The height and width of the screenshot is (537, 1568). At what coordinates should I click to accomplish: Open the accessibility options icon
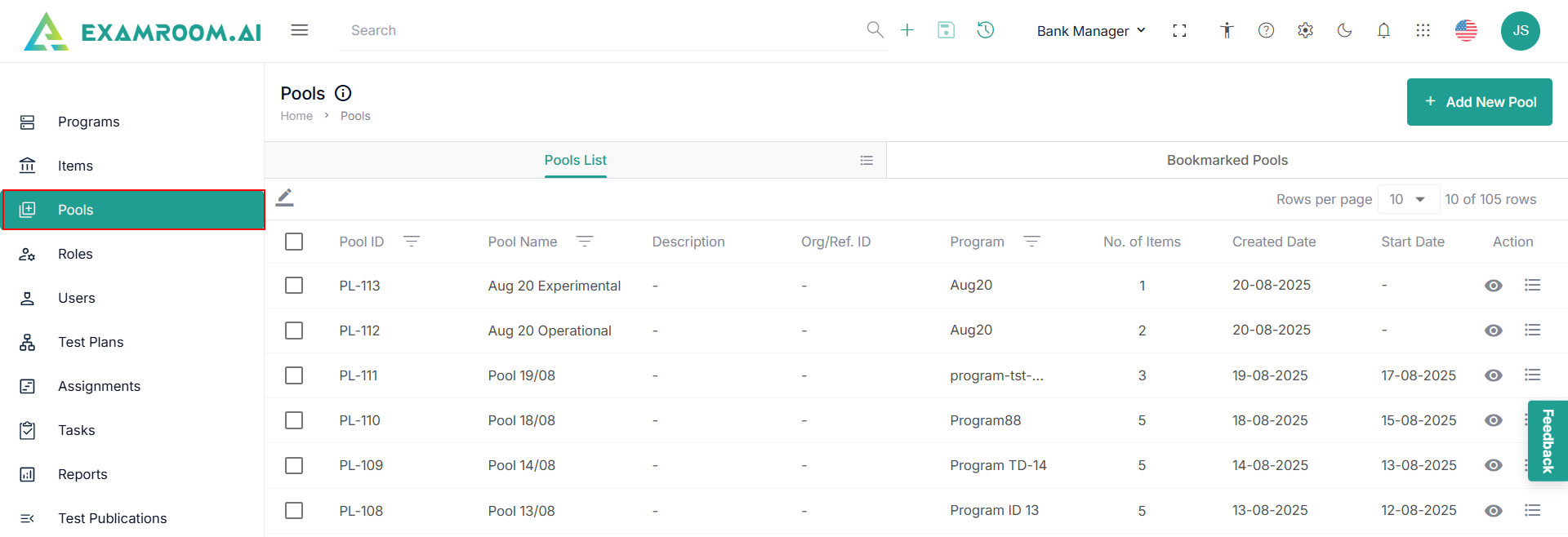[1227, 30]
